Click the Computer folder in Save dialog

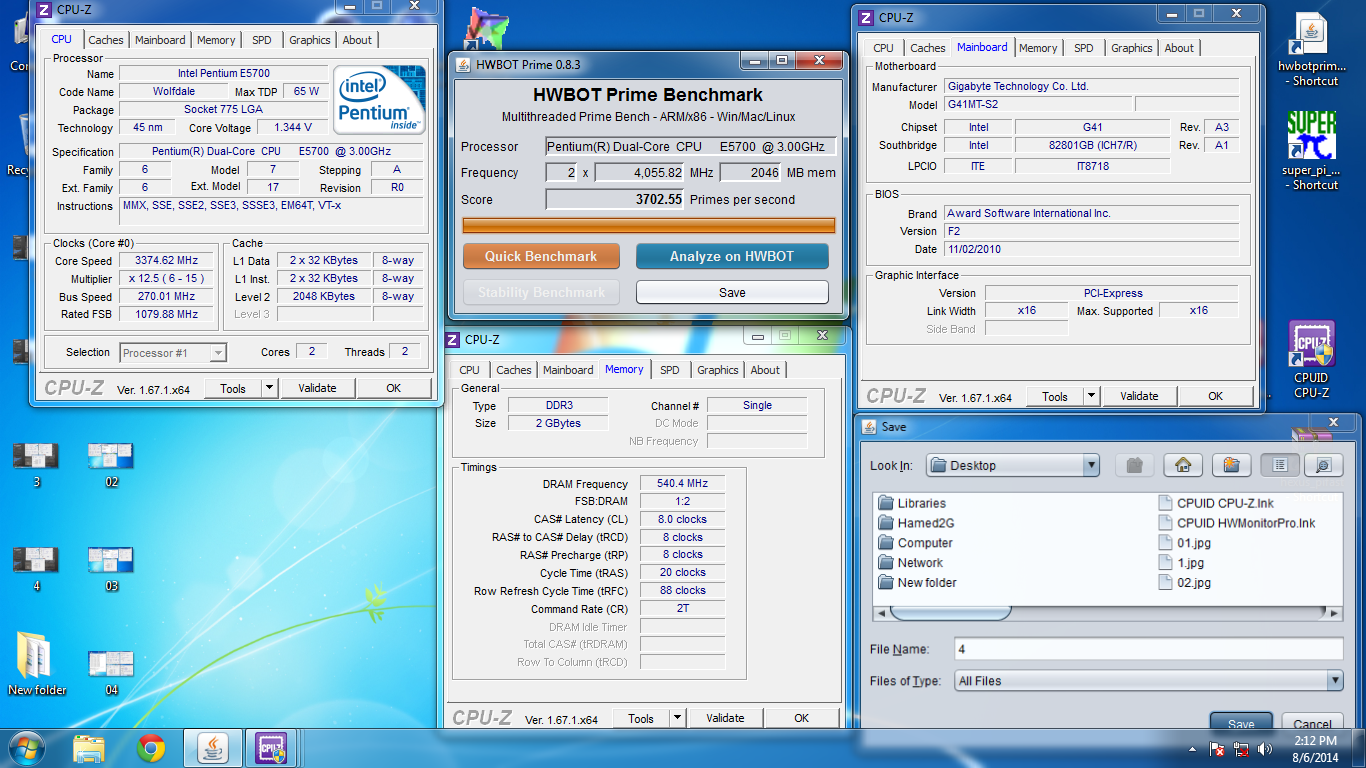(915, 543)
